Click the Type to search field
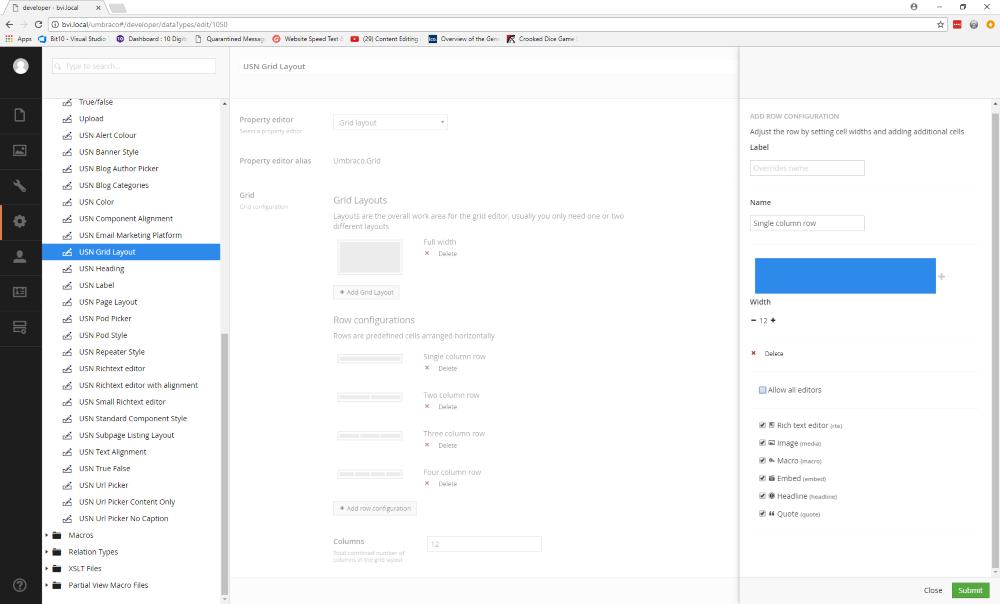Viewport: 1000px width, 604px height. tap(134, 66)
